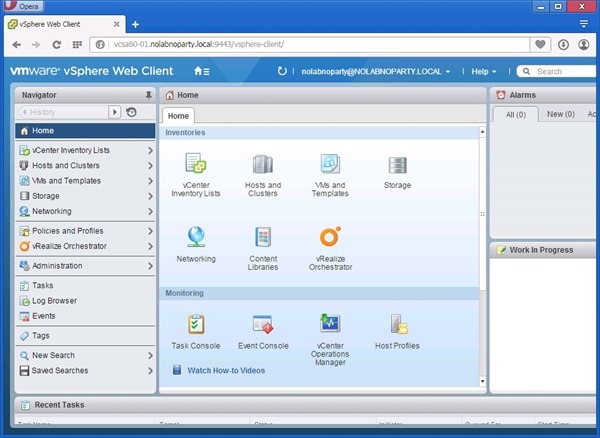Open the Event Console icon
The height and width of the screenshot is (438, 600).
point(263,324)
